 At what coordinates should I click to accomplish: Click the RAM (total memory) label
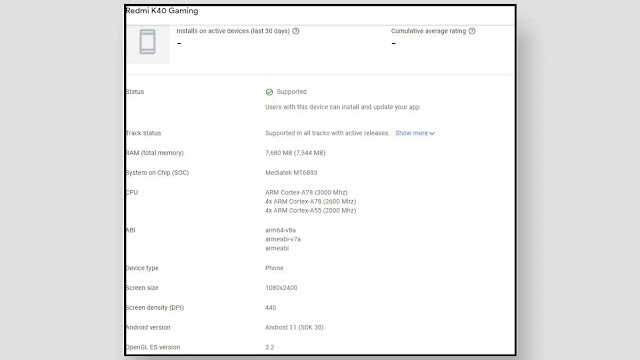pyautogui.click(x=155, y=153)
